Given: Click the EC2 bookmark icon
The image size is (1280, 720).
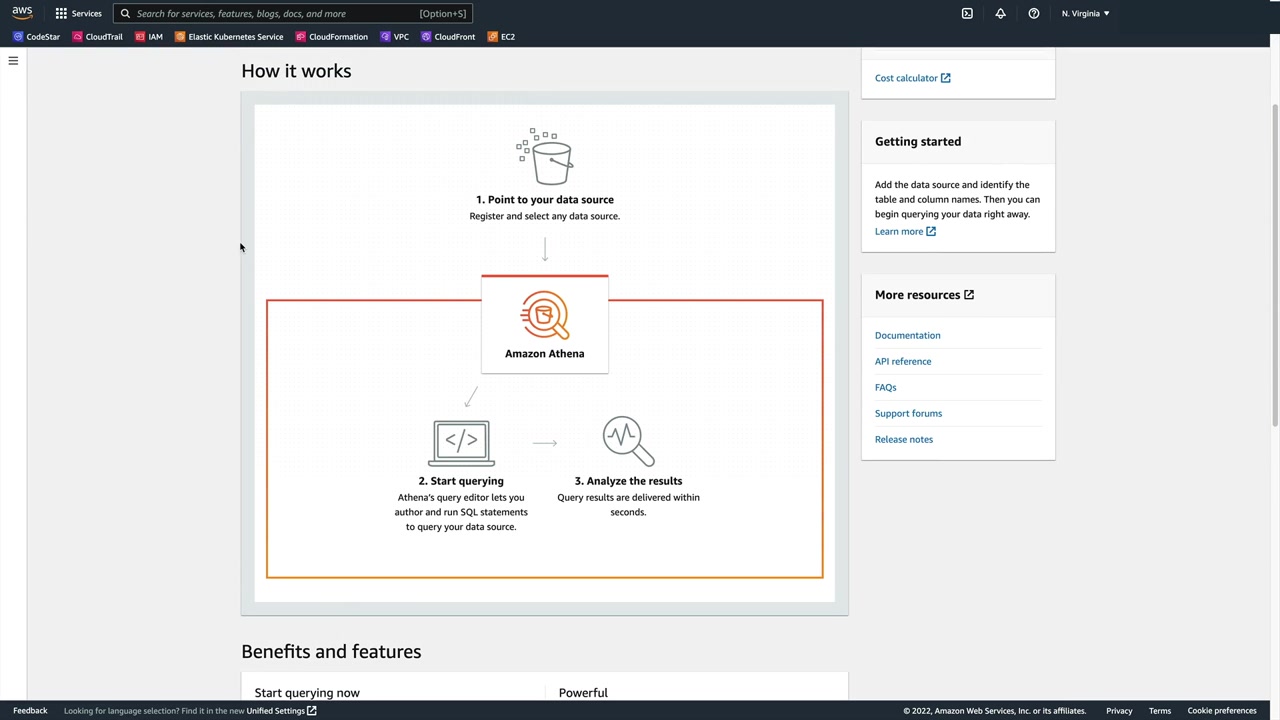Looking at the screenshot, I should (493, 37).
